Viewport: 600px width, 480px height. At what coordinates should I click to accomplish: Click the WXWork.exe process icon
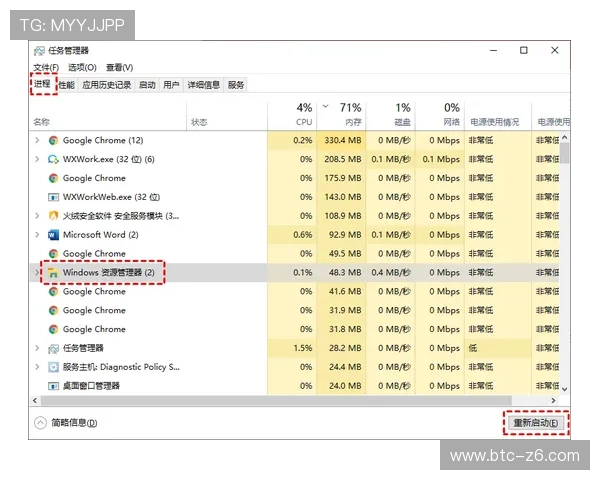53,159
